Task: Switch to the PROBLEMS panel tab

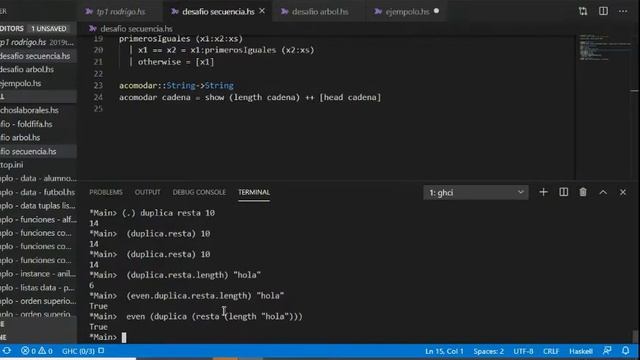Action: pos(106,192)
